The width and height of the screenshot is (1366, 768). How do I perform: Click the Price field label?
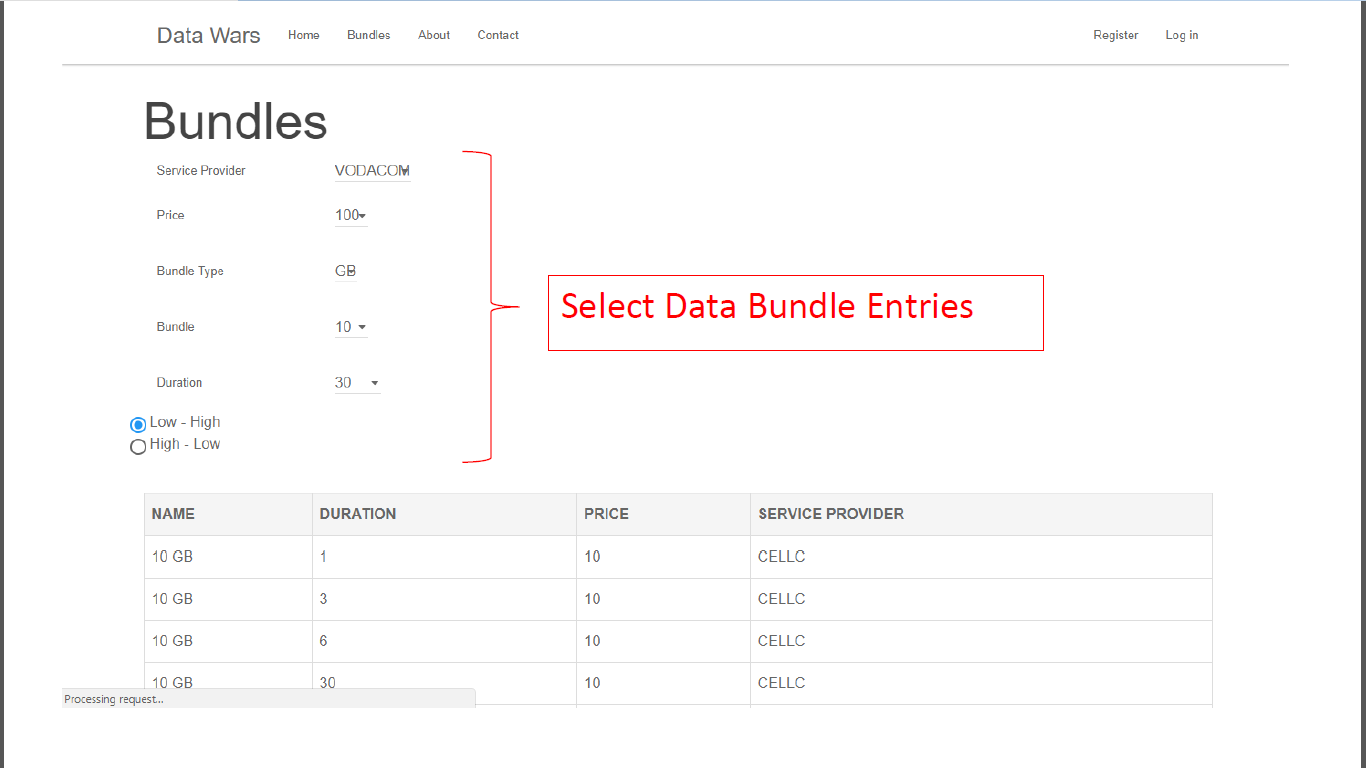coord(171,215)
